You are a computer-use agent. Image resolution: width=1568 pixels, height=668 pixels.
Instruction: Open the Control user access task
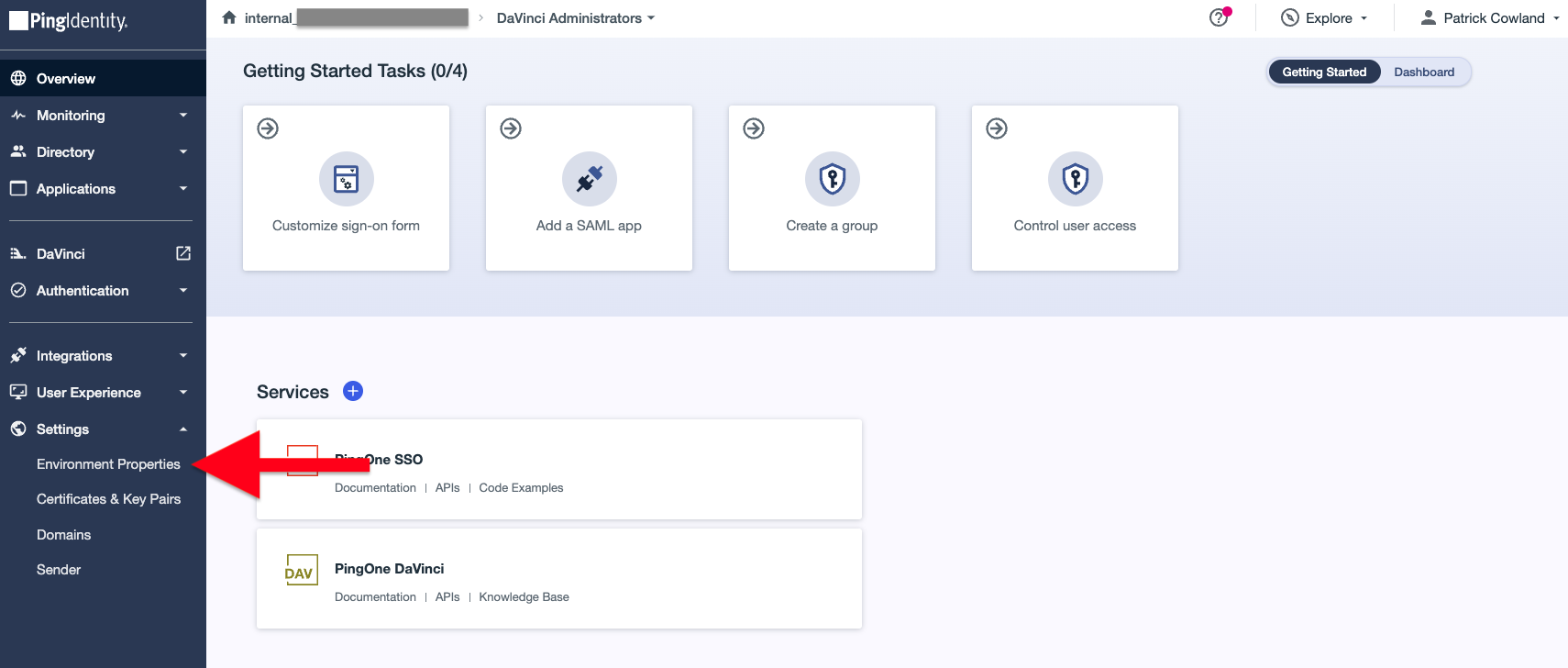(x=1075, y=188)
